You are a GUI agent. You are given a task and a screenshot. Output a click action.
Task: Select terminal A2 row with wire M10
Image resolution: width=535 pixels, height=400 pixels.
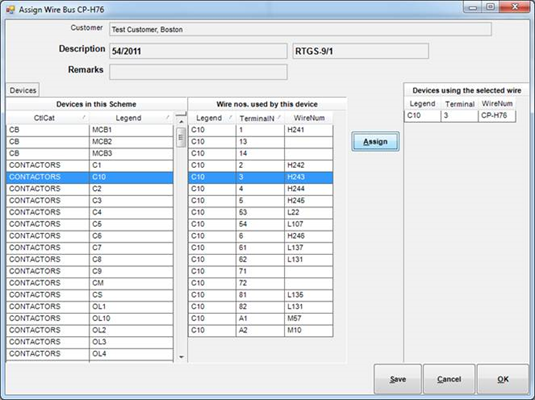pos(261,330)
